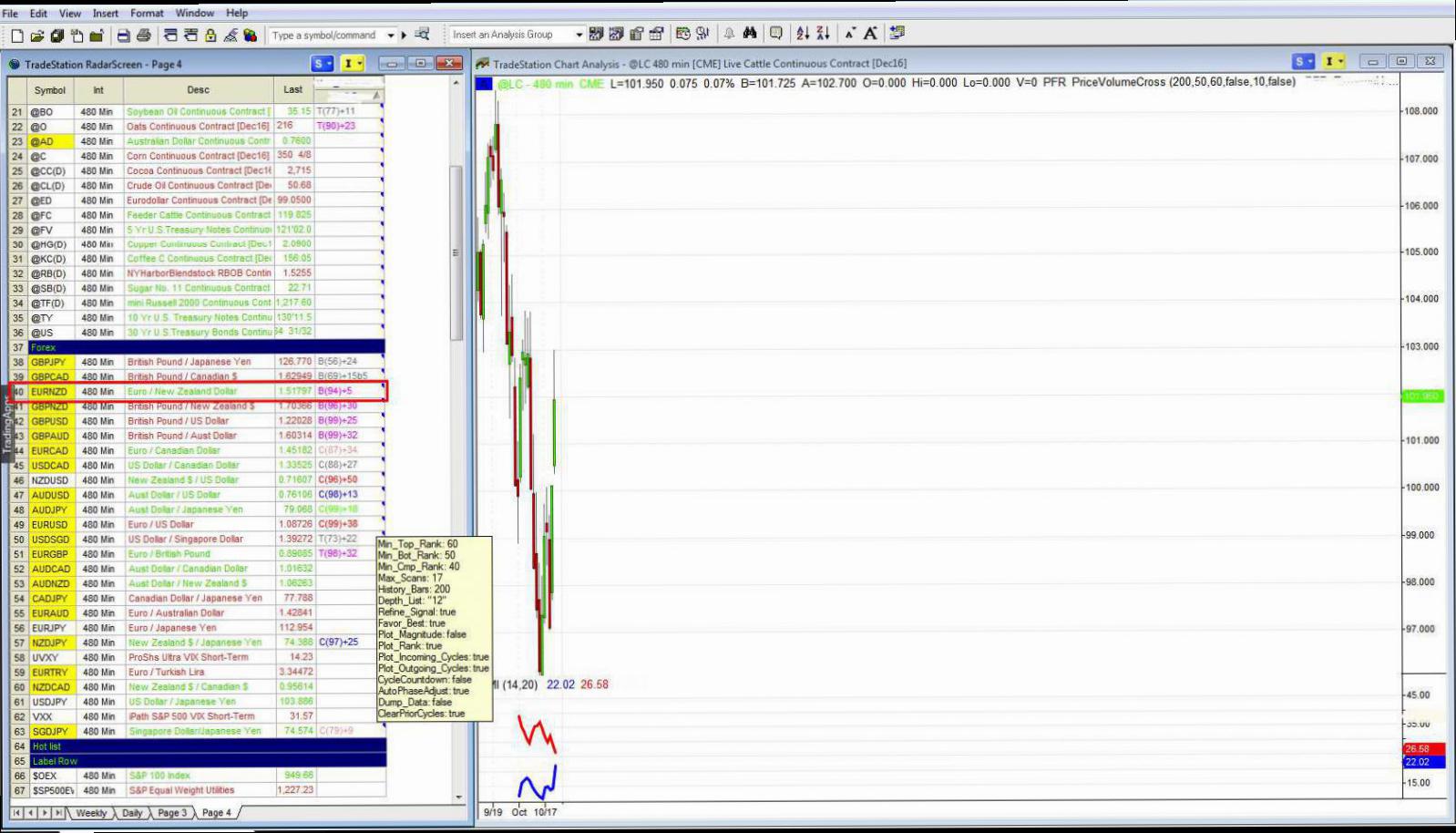The image size is (1456, 833).
Task: Open the symbol/command dropdown arrow
Action: [x=391, y=36]
